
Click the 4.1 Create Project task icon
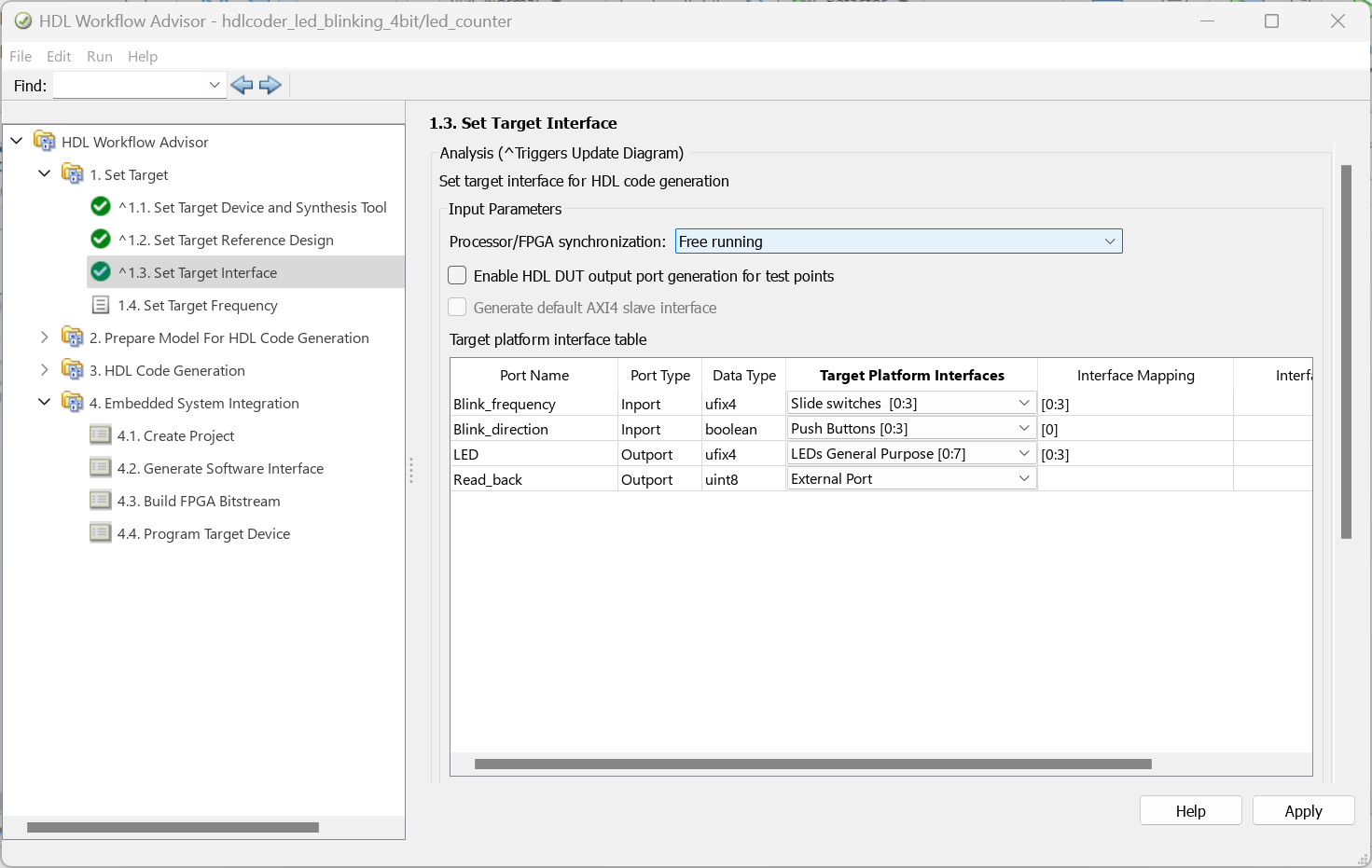(101, 435)
